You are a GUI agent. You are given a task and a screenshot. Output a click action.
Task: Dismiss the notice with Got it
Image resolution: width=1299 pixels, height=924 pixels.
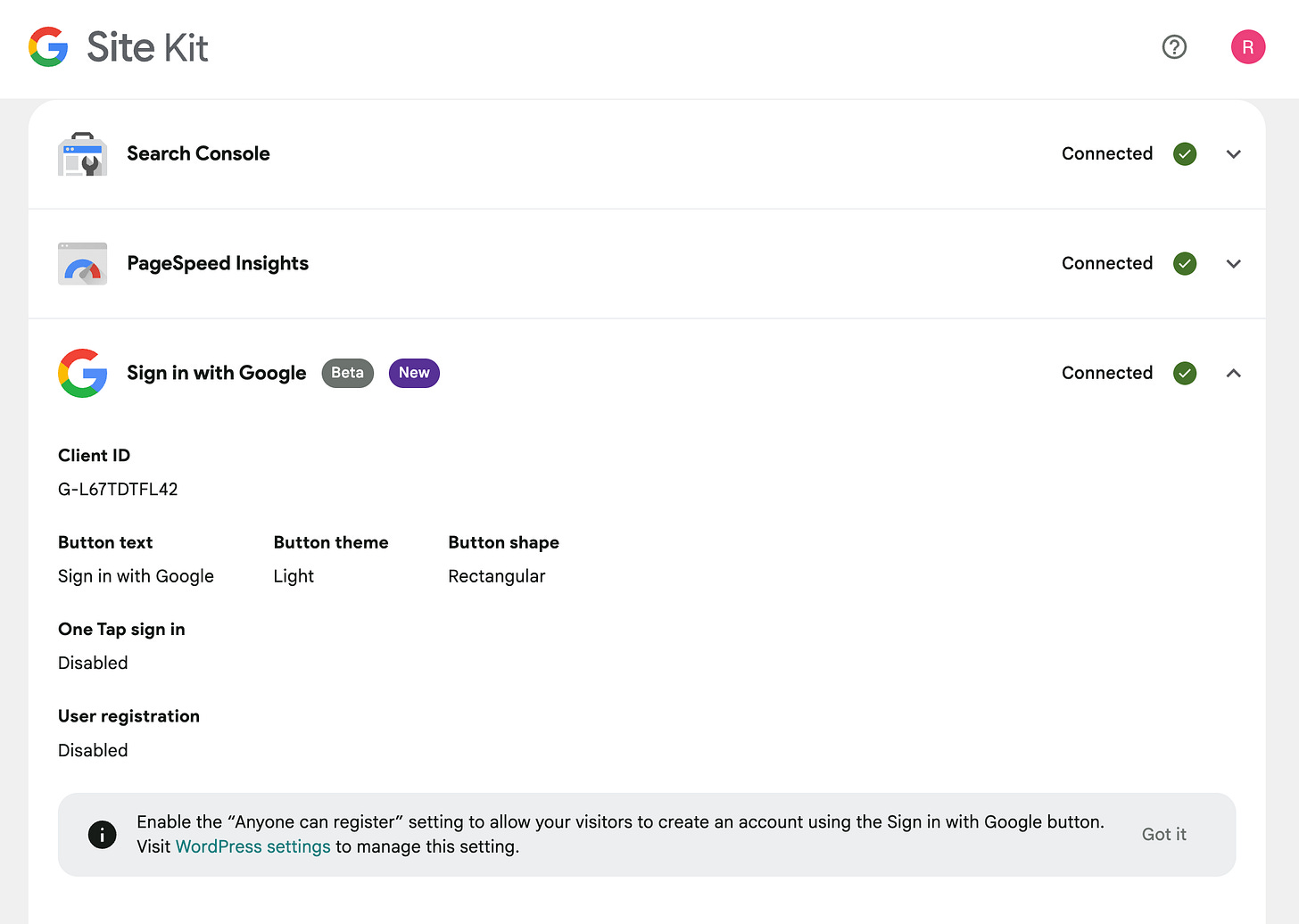click(1163, 835)
